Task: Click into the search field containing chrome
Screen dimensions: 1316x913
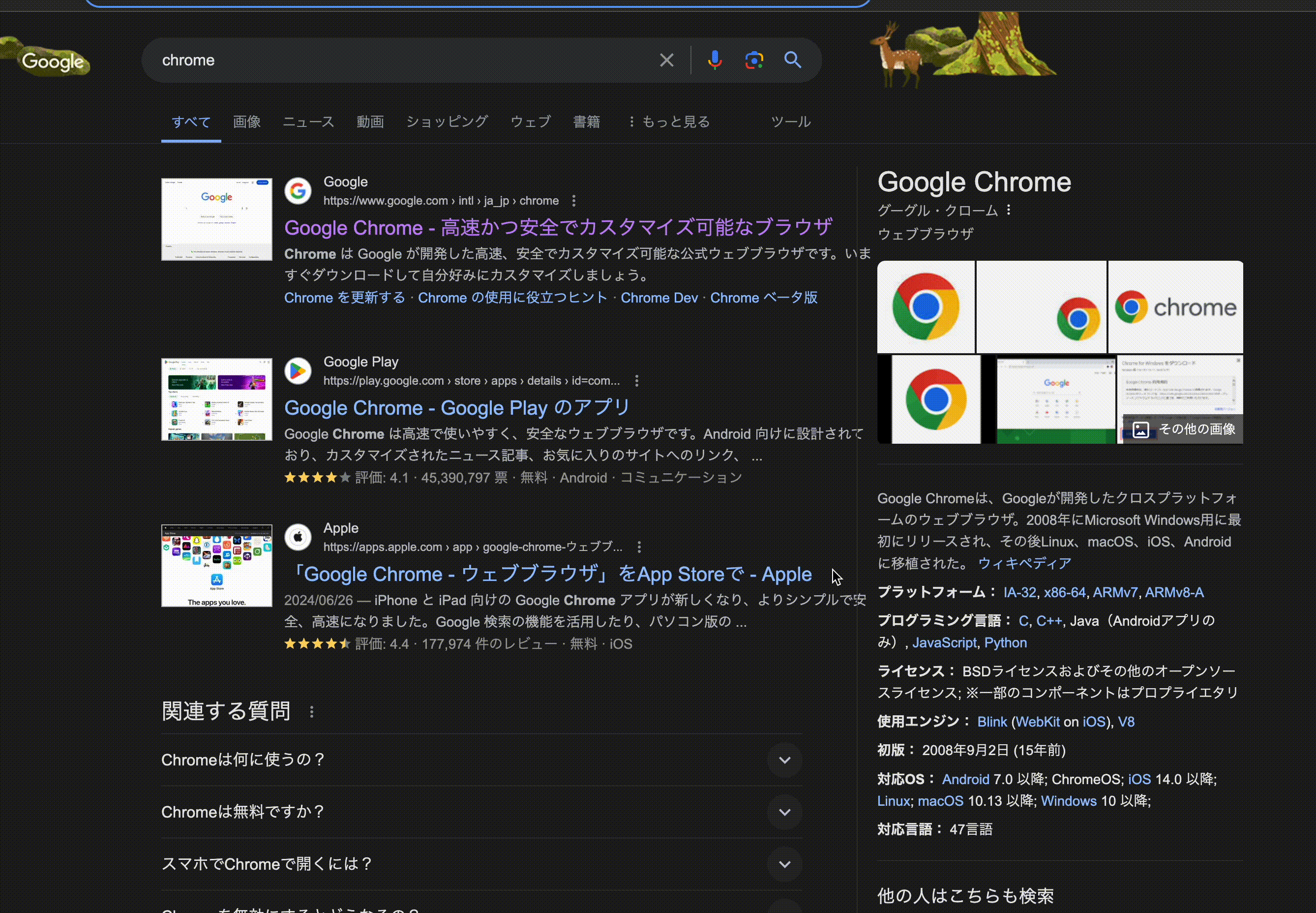Action: tap(400, 60)
